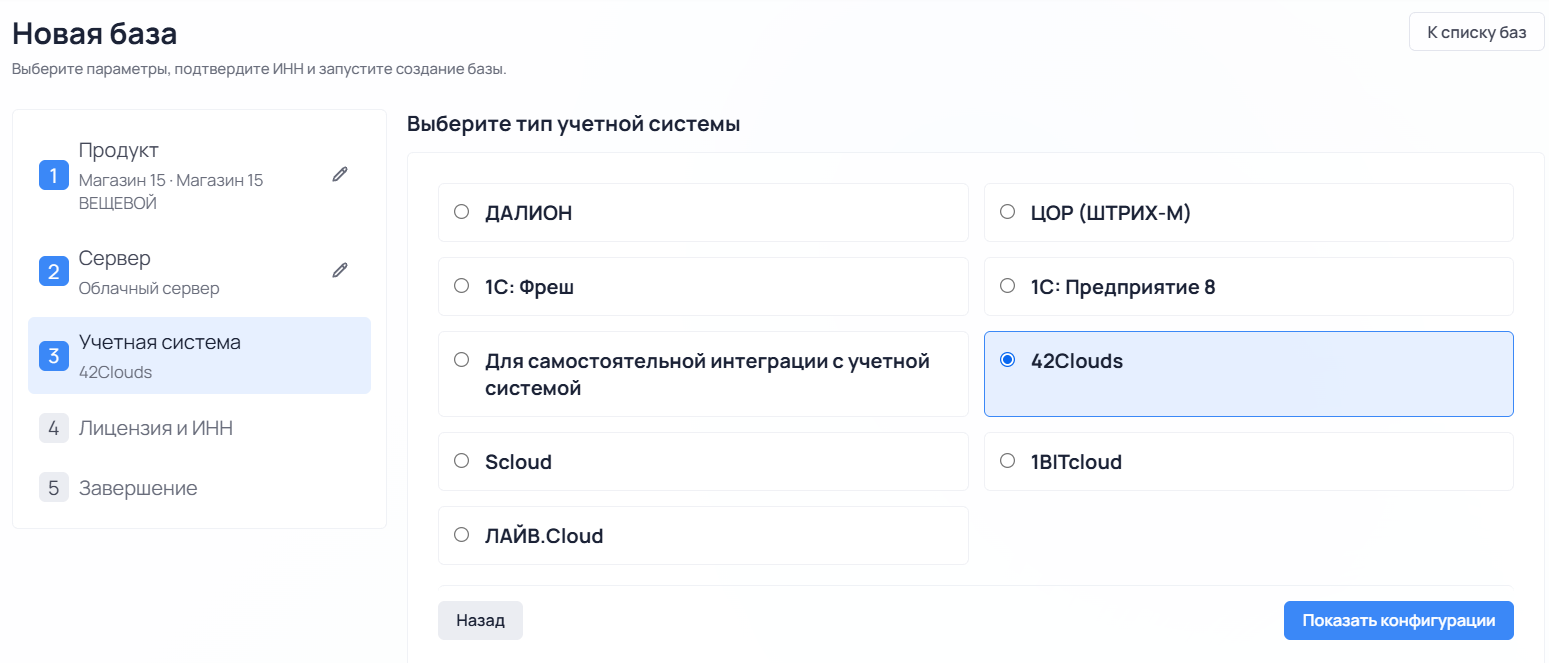
Task: Edit the Продукт step via pencil icon
Action: 340,174
